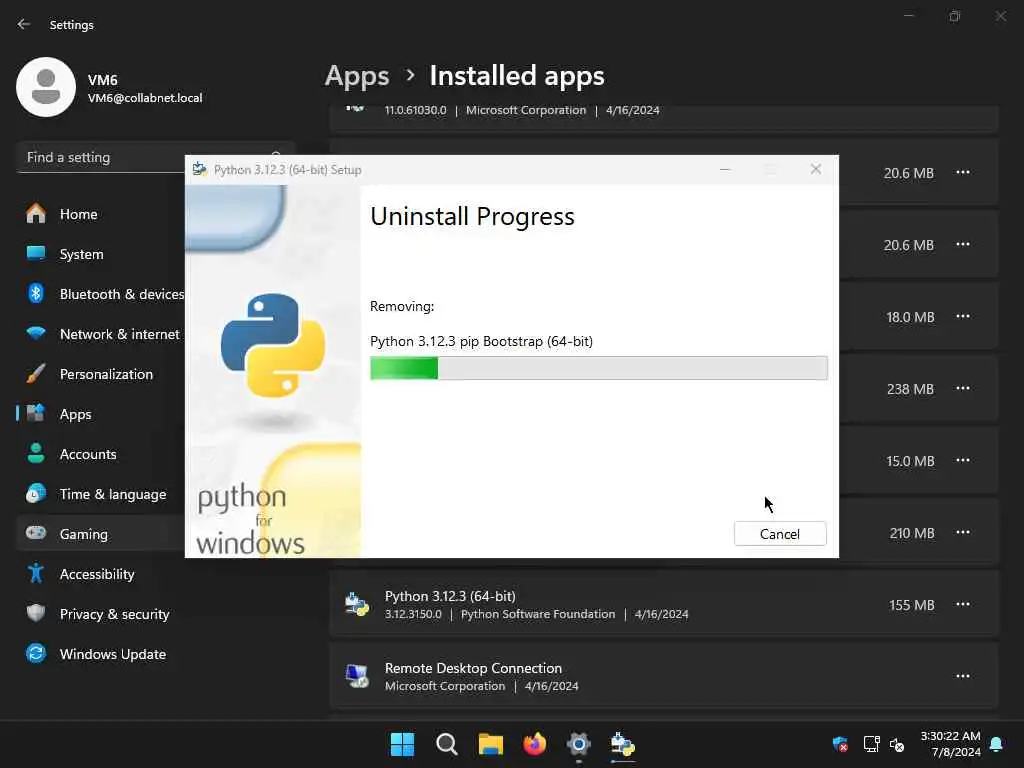This screenshot has width=1024, height=768.
Task: Click the Personalization brush icon
Action: [36, 374]
